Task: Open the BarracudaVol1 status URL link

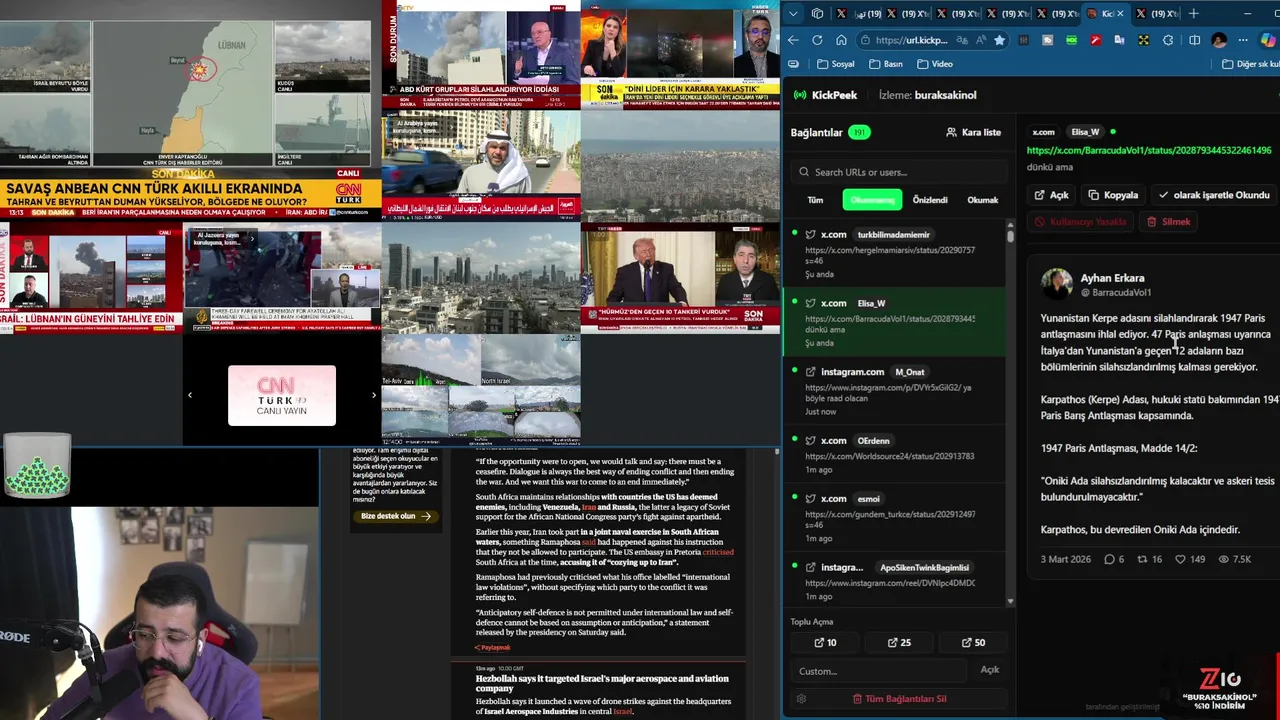Action: click(x=1149, y=151)
